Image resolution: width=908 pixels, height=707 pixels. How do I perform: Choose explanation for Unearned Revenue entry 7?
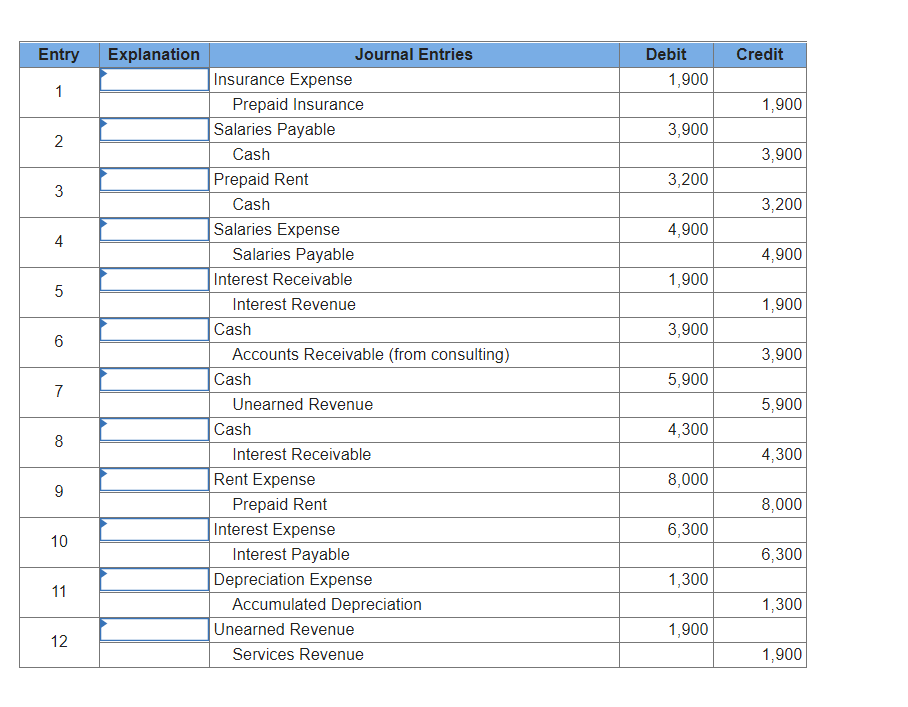click(x=154, y=380)
